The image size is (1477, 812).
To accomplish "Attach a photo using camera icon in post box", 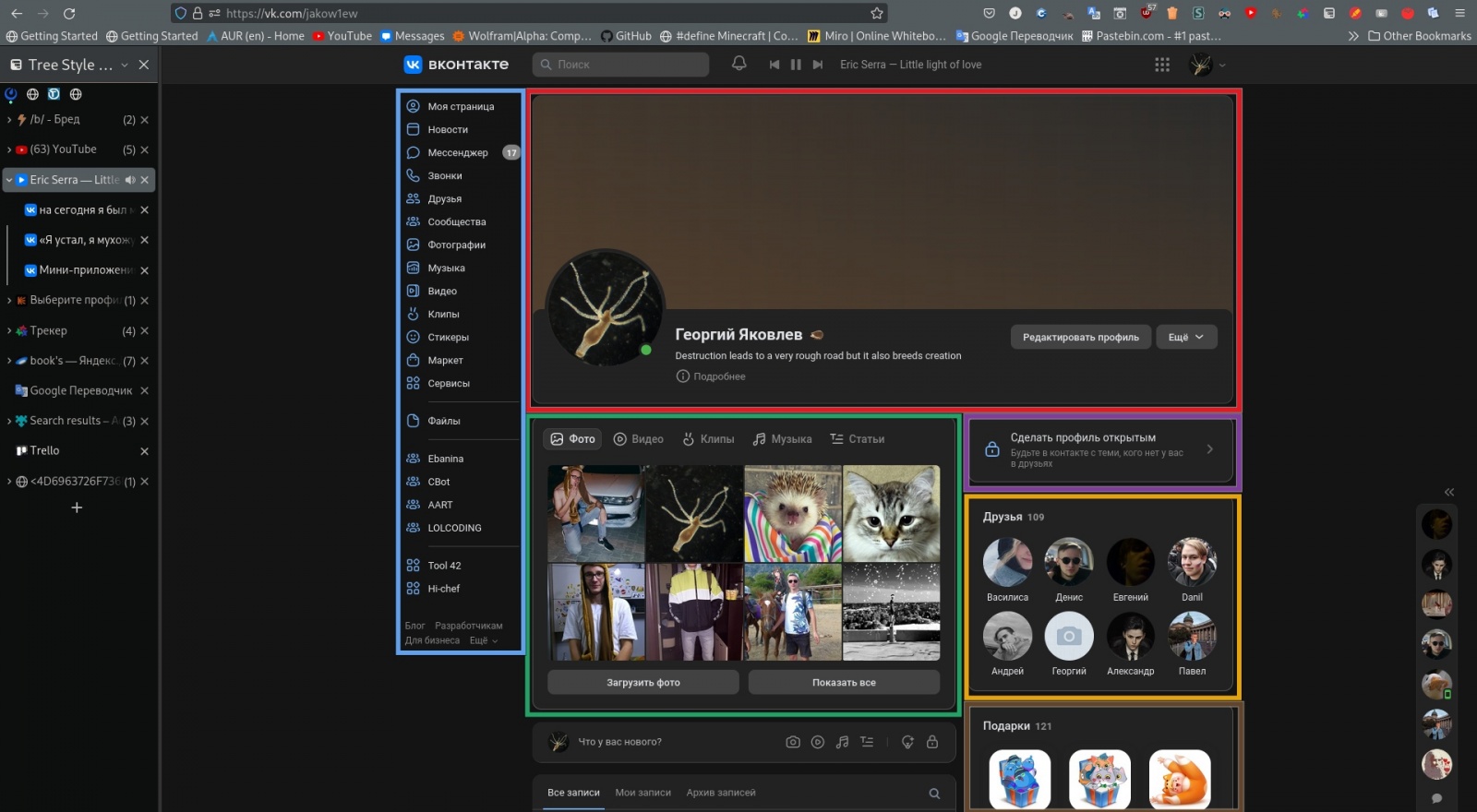I will pyautogui.click(x=792, y=742).
